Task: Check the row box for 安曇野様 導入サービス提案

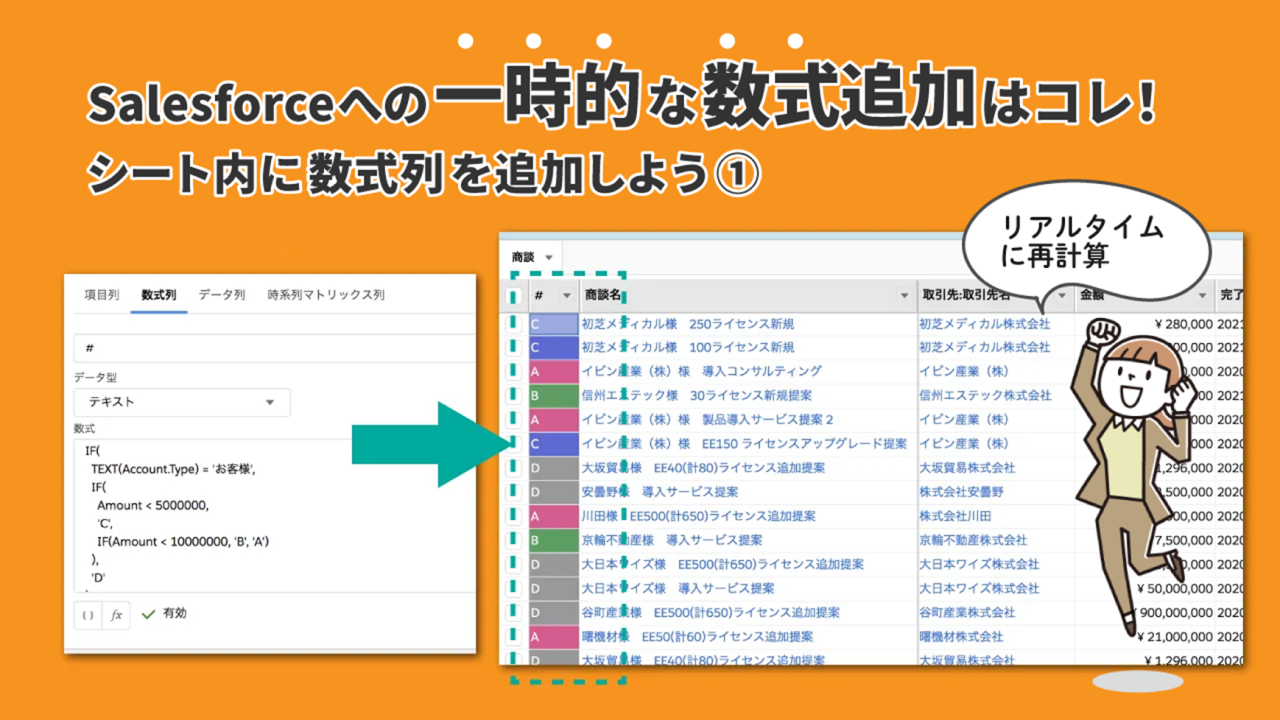Action: [x=514, y=492]
